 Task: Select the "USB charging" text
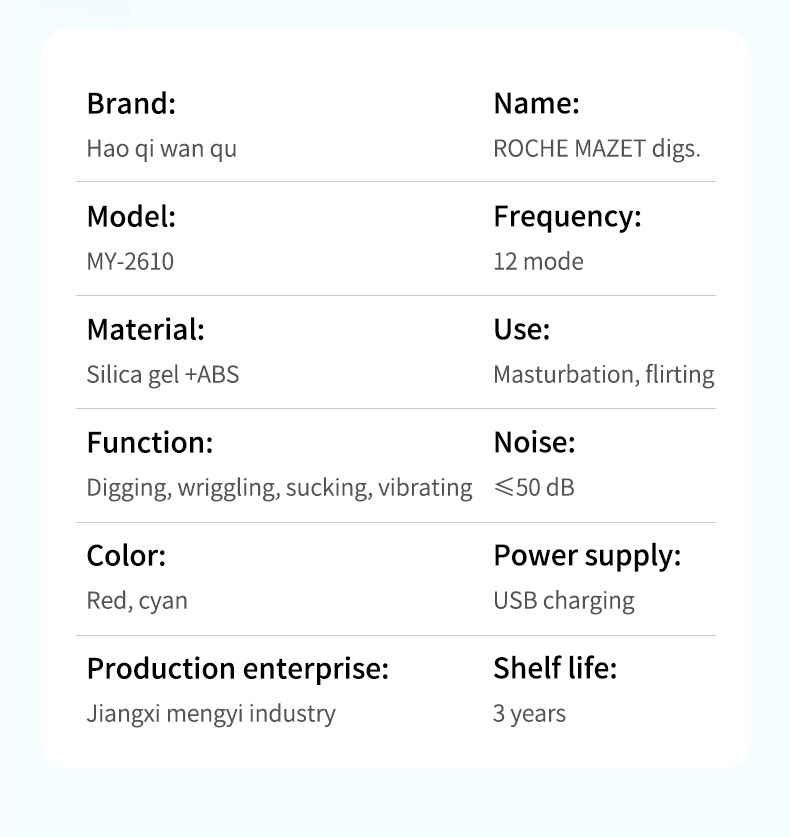pyautogui.click(x=563, y=601)
